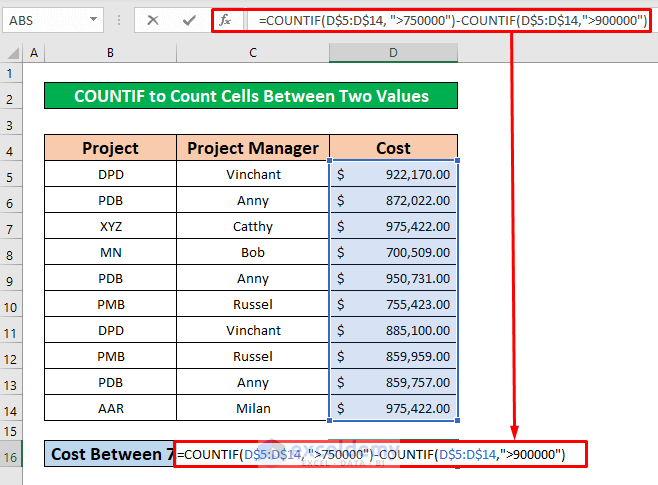Click the Select All corner triangle
This screenshot has width=658, height=485.
[x=12, y=53]
